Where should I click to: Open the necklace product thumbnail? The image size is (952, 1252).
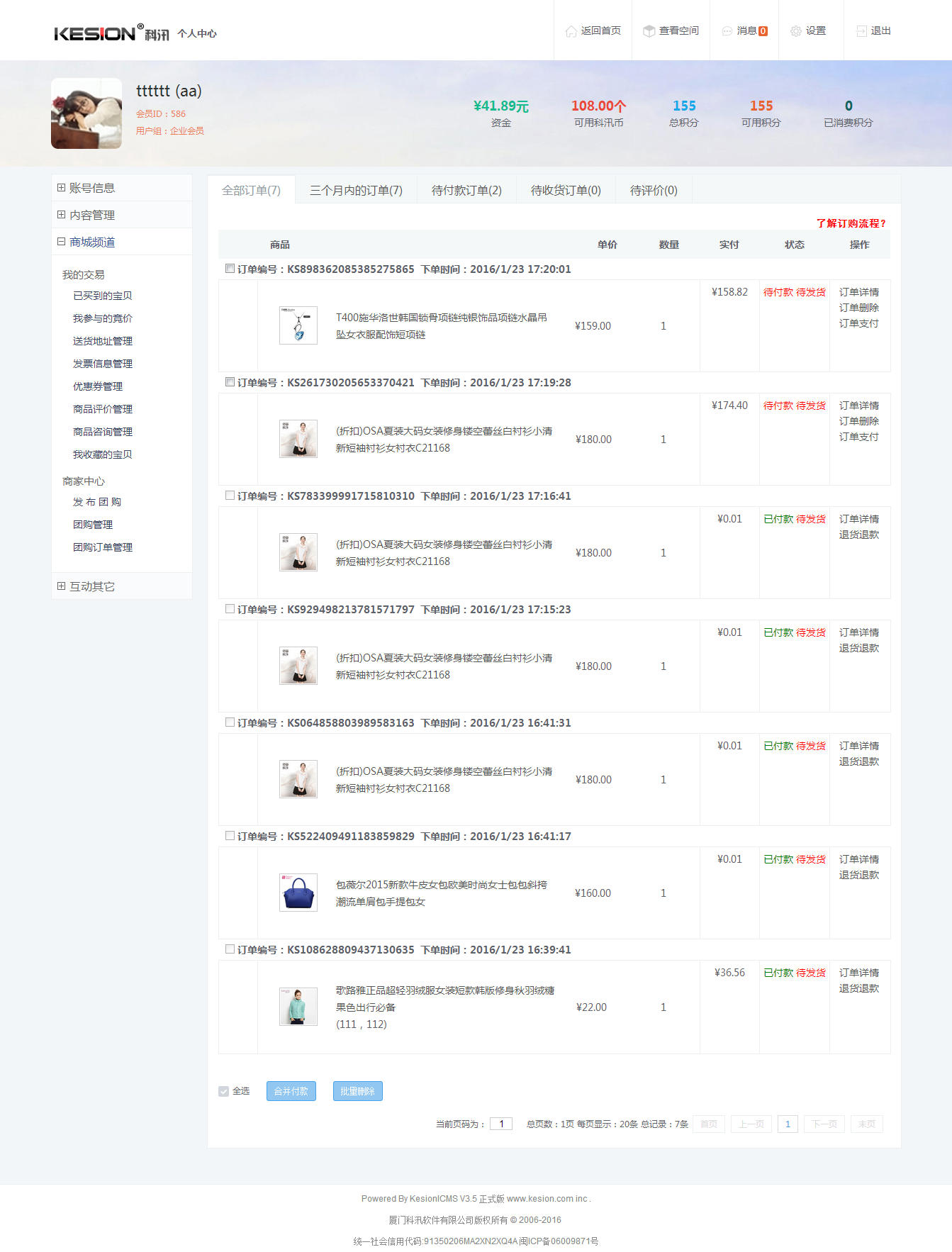click(x=298, y=325)
